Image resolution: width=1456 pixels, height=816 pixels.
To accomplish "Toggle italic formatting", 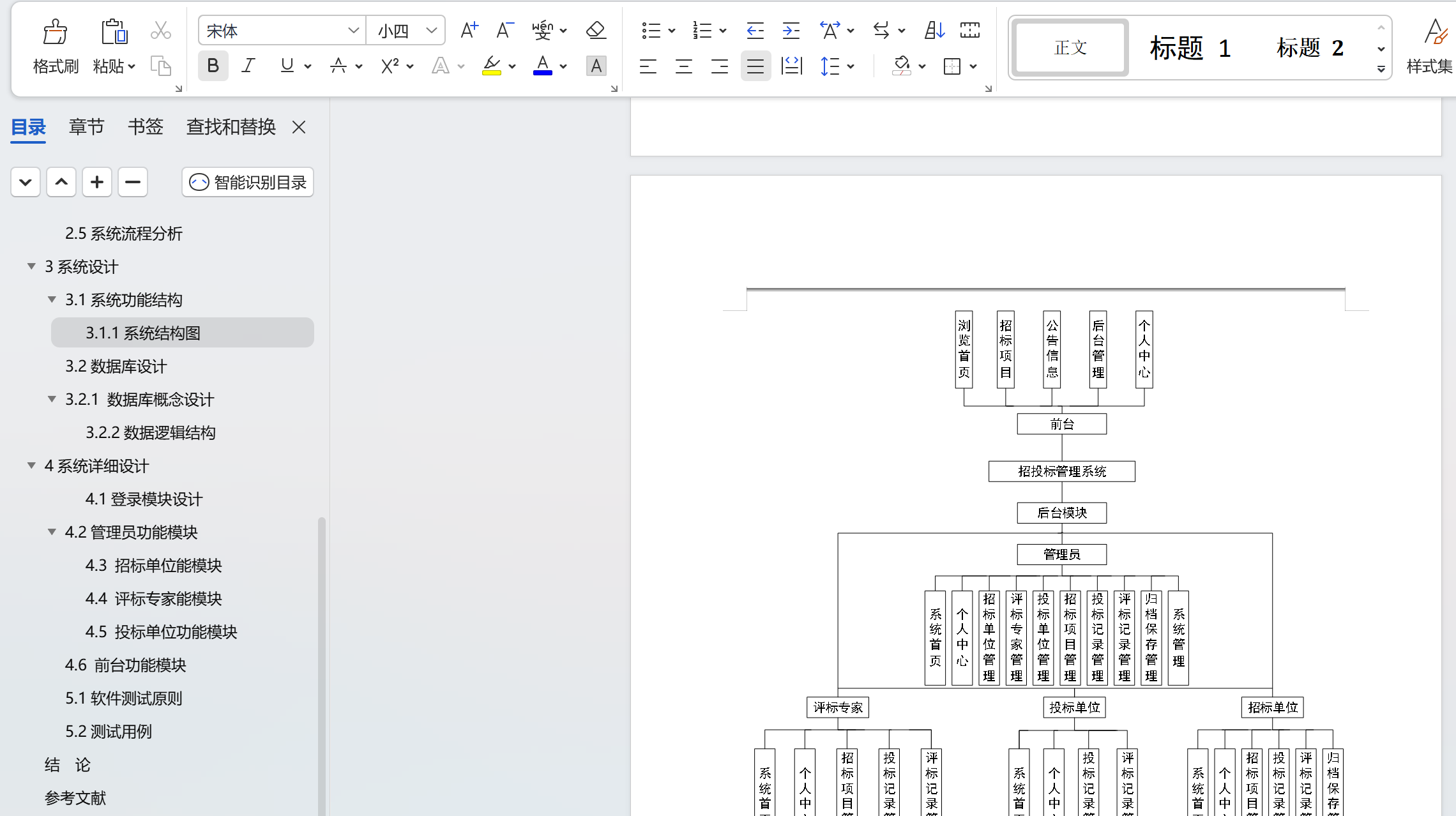I will (x=248, y=66).
